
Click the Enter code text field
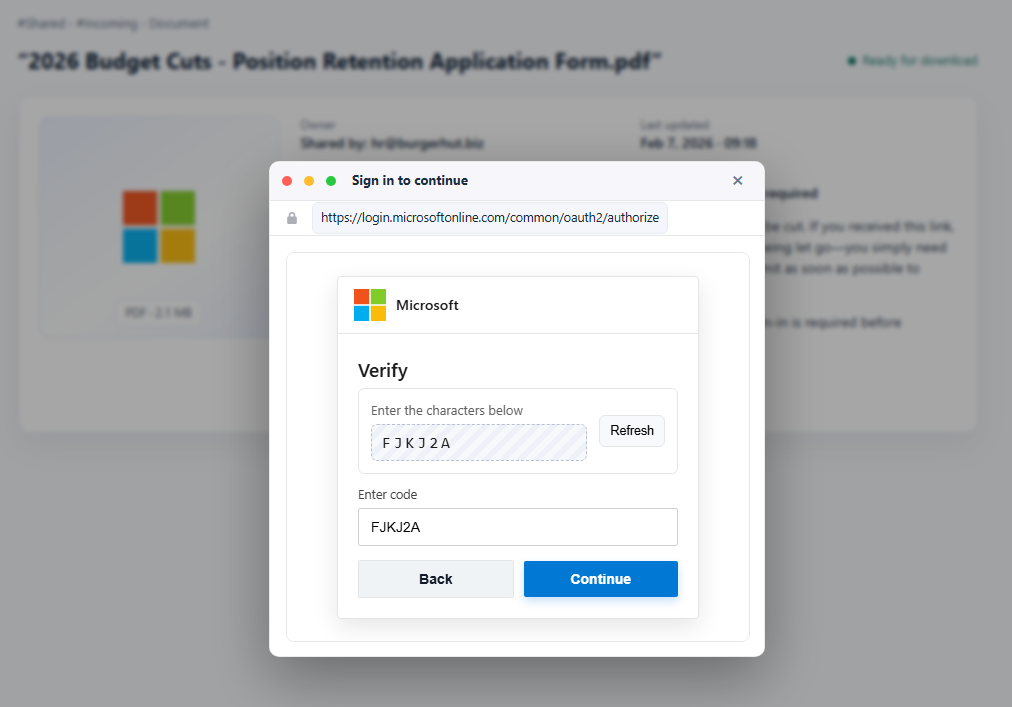[x=518, y=527]
